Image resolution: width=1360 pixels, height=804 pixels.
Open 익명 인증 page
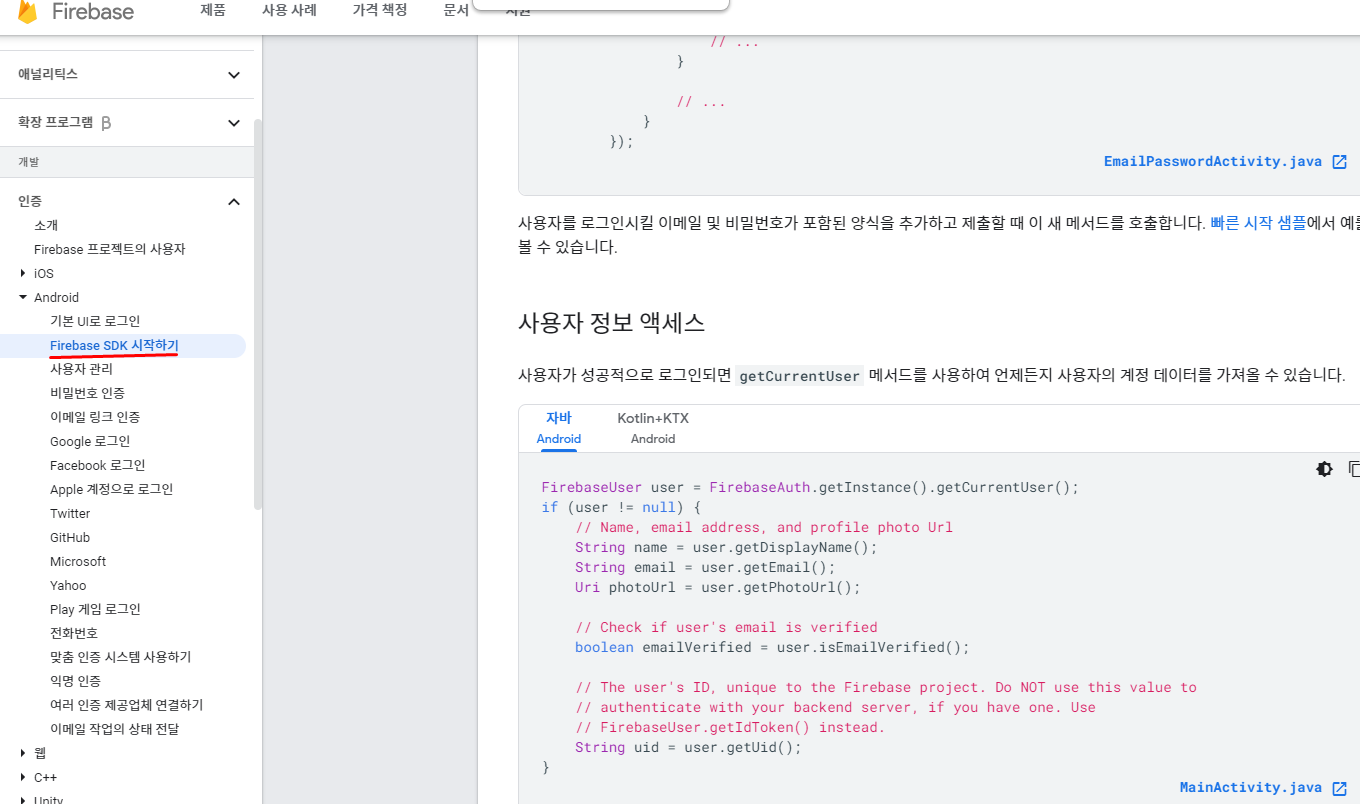tap(75, 682)
